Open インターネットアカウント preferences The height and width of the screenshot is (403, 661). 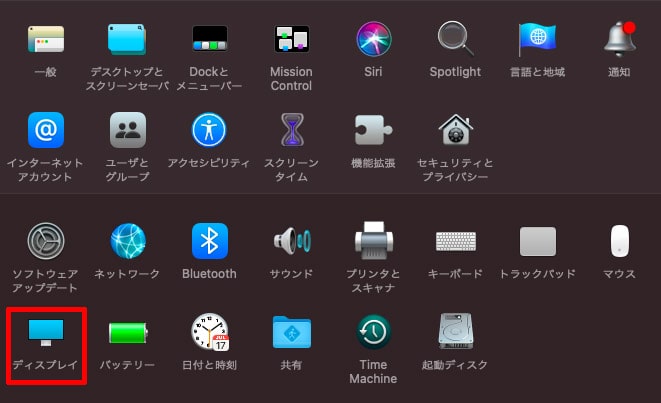point(45,130)
